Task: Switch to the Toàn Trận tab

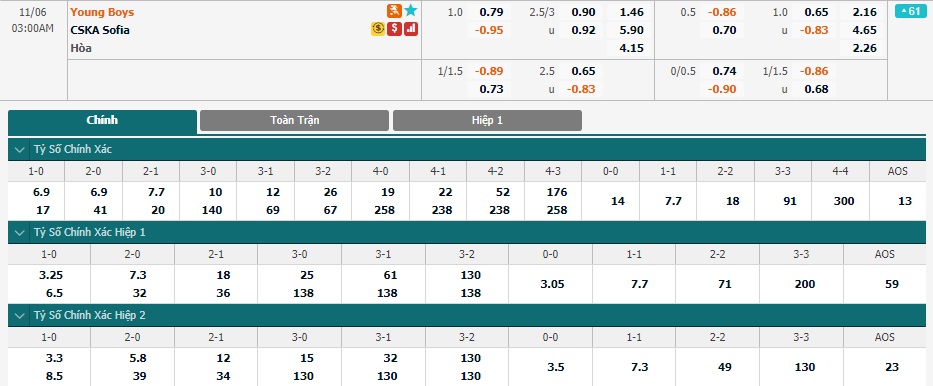Action: 295,120
